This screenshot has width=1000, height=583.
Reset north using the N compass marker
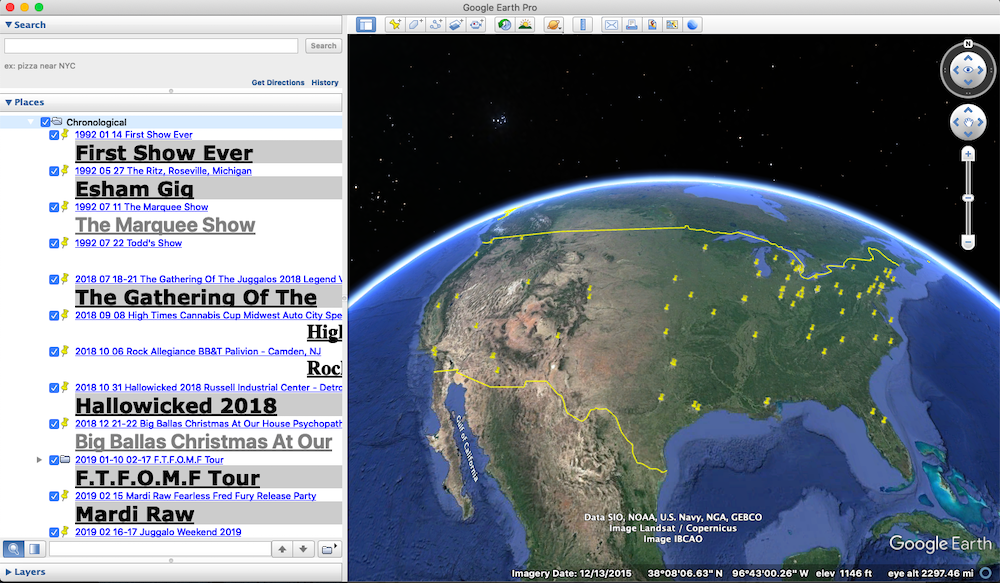coord(968,44)
